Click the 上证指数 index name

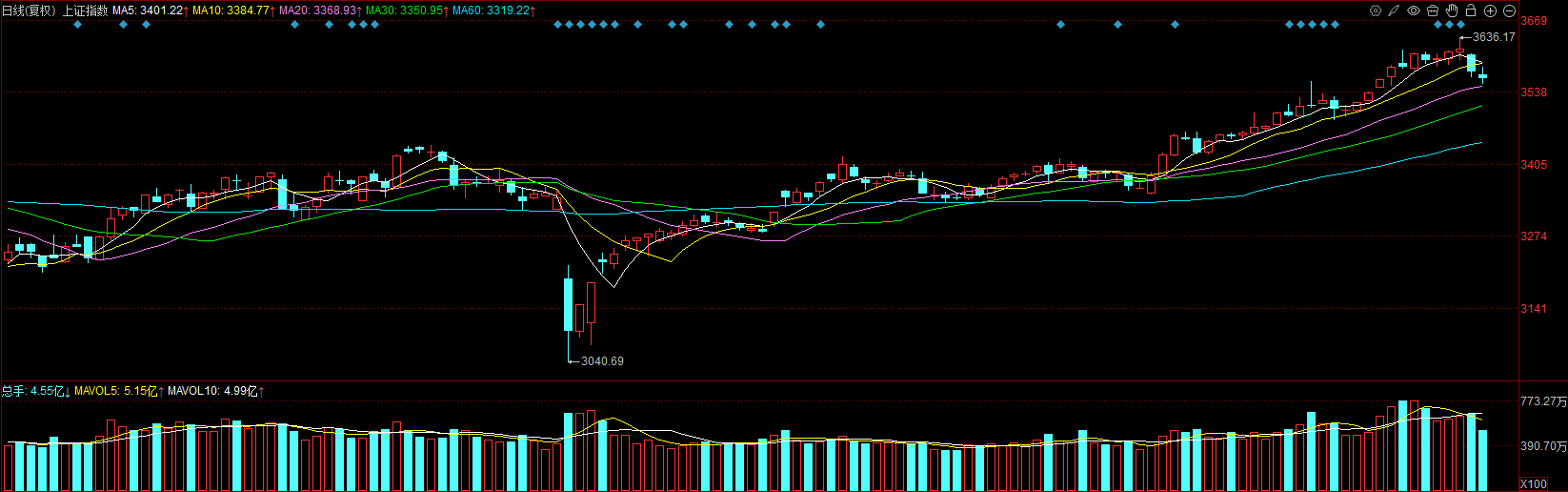tap(86, 10)
